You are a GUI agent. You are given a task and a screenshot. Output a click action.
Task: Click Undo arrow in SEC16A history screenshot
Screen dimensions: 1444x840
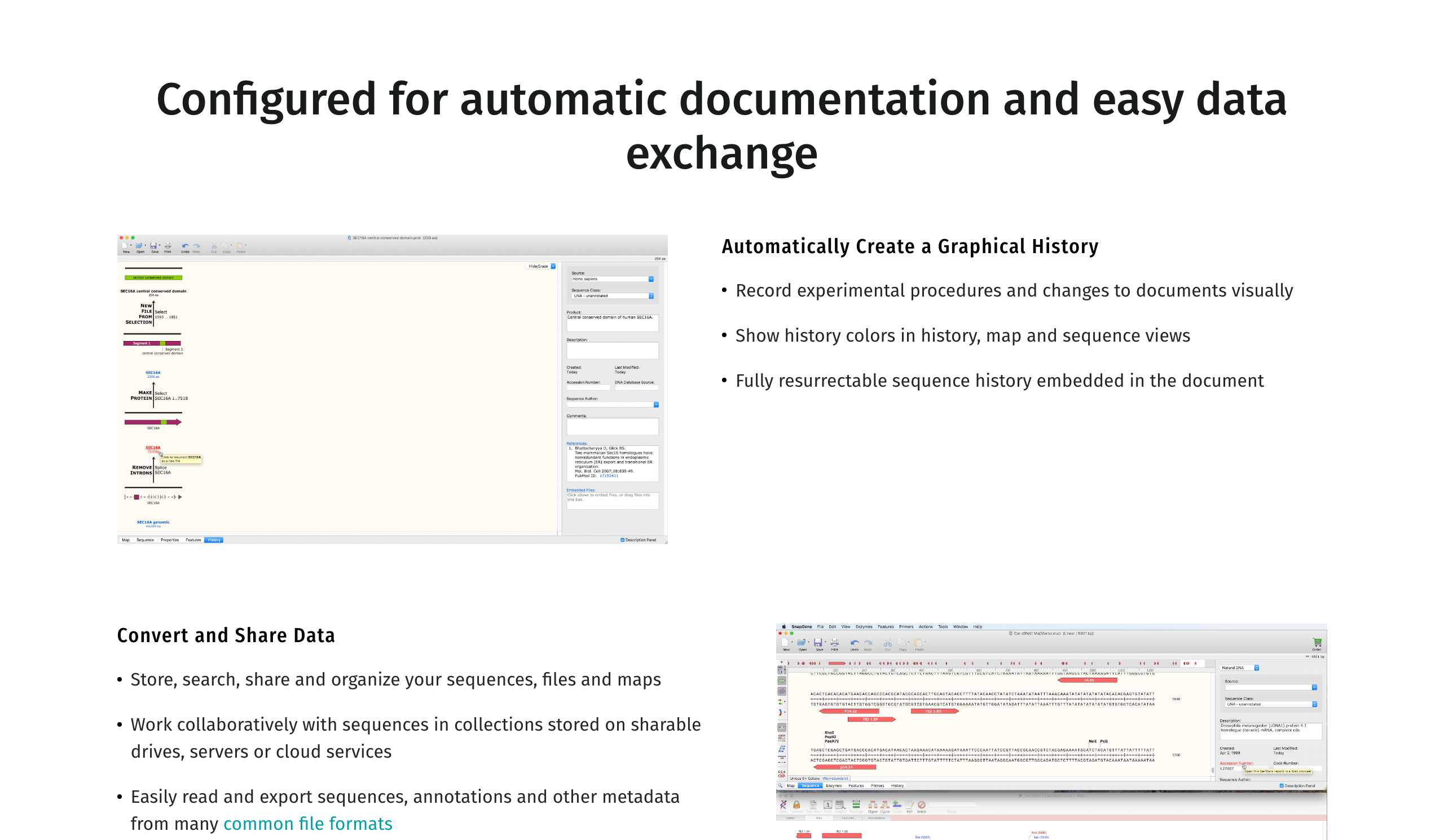185,246
